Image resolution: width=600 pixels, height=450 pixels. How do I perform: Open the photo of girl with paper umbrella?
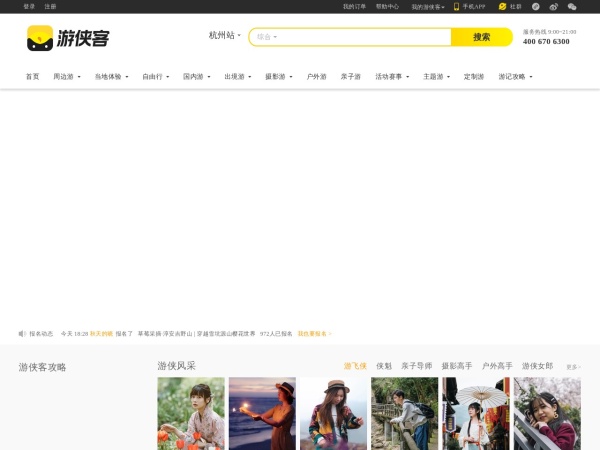click(475, 413)
